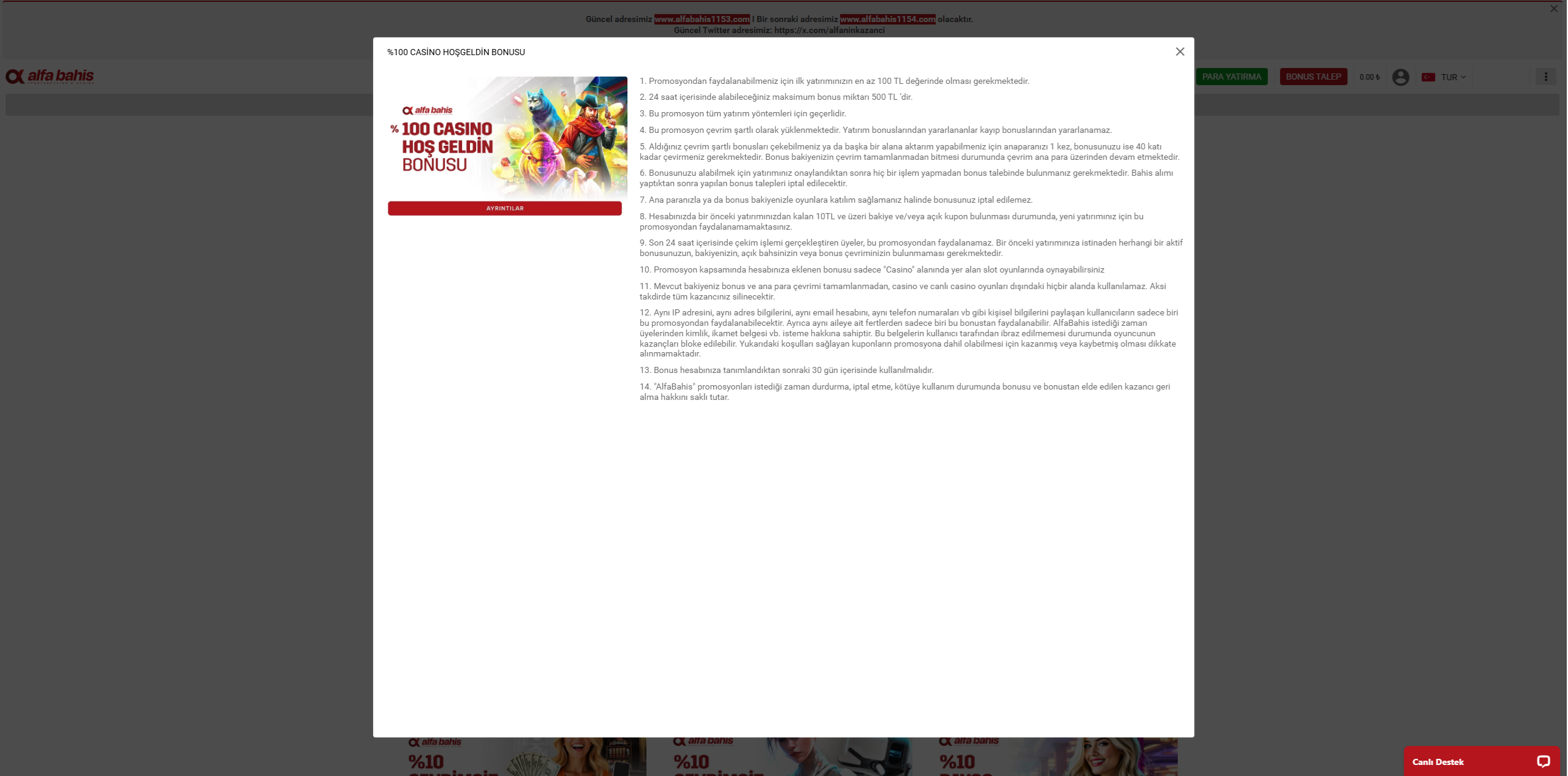Click rule 7 about bonusunuz iptal edilemez
Image resolution: width=1568 pixels, height=776 pixels.
[836, 200]
